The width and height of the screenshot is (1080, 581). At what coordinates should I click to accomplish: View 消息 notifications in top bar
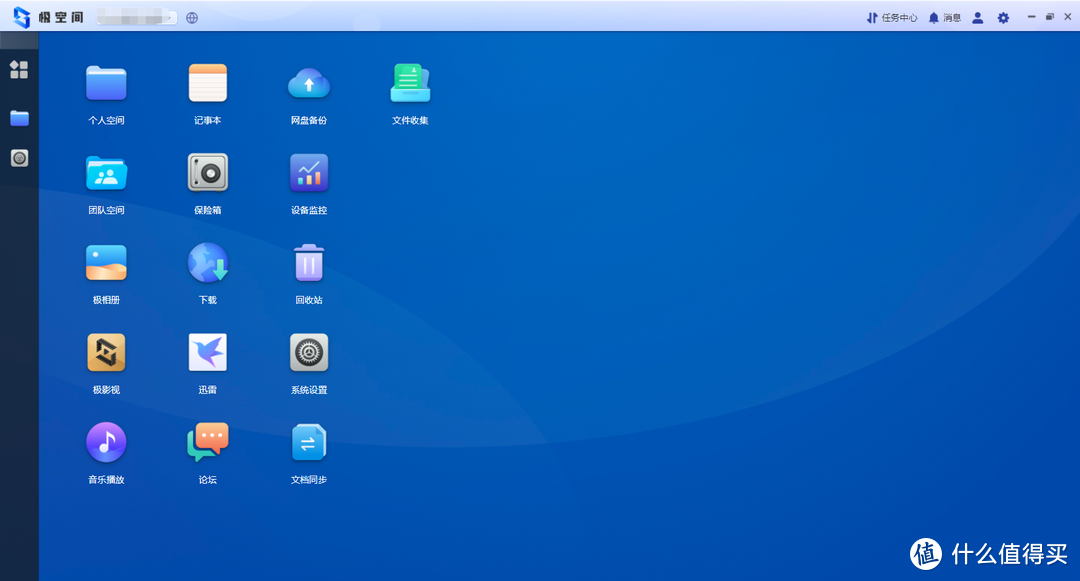tap(945, 18)
